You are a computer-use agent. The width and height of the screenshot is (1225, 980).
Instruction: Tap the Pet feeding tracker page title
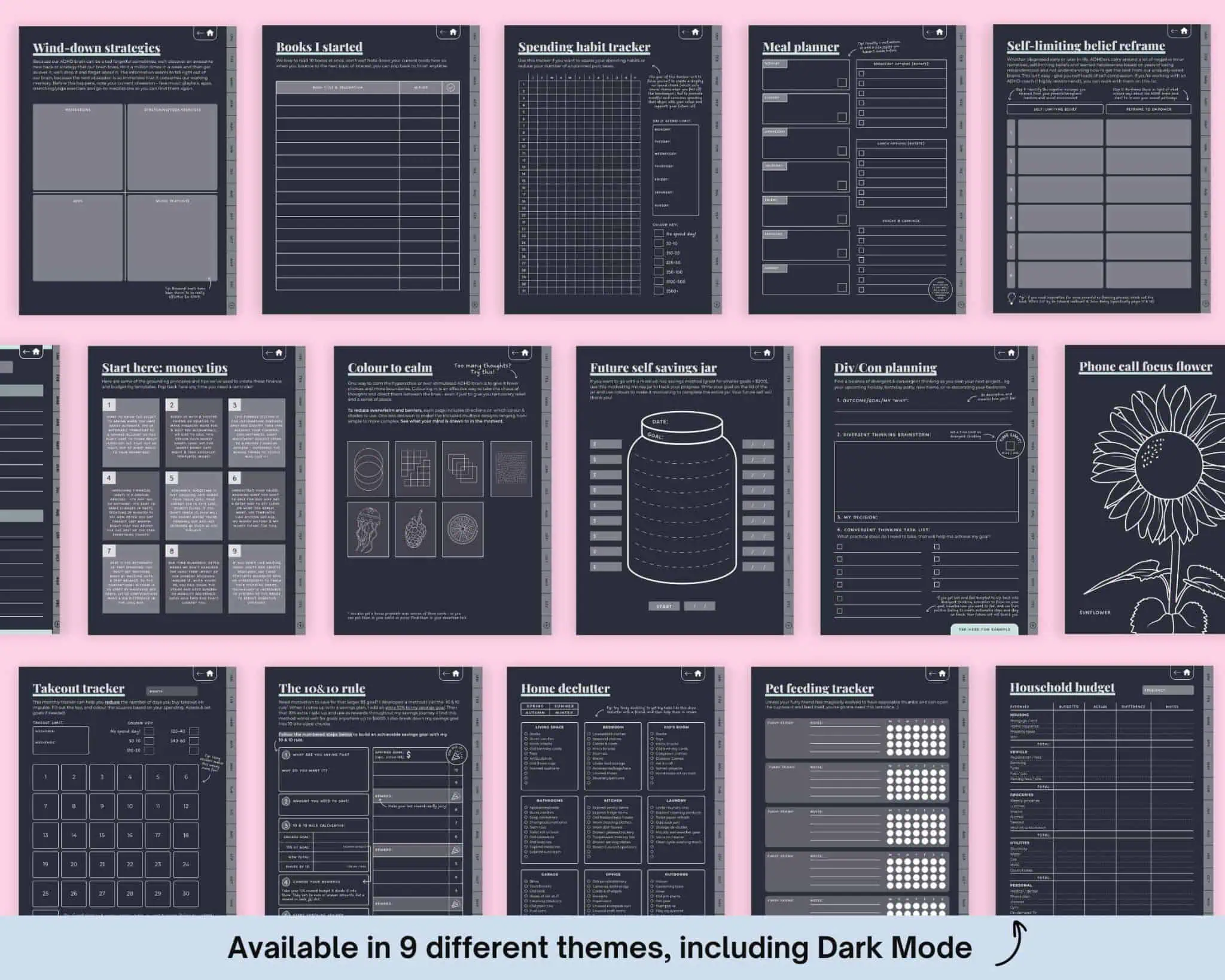pos(819,689)
